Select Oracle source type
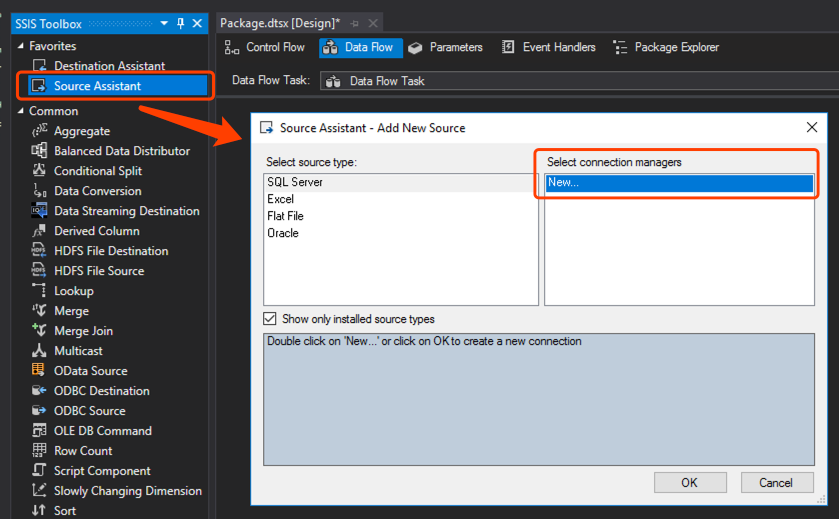 click(x=401, y=233)
